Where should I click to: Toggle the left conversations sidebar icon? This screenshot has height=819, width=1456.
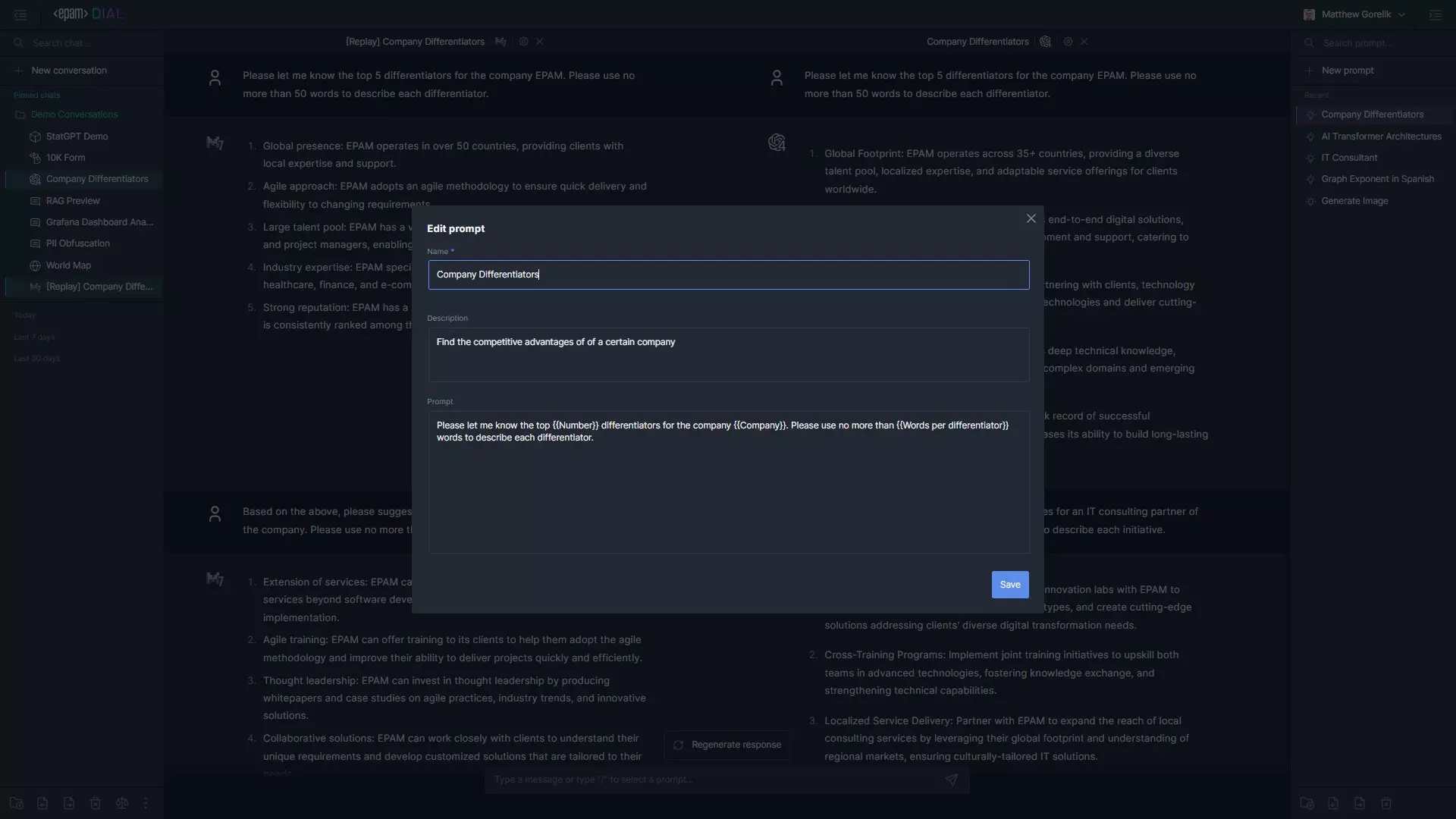pos(20,14)
